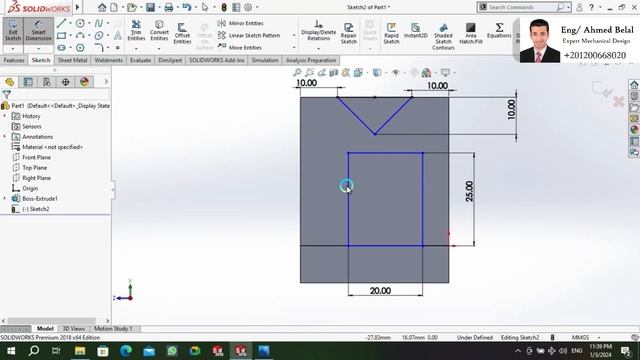
Task: Click the Print icon in top toolbar
Action: [169, 7]
